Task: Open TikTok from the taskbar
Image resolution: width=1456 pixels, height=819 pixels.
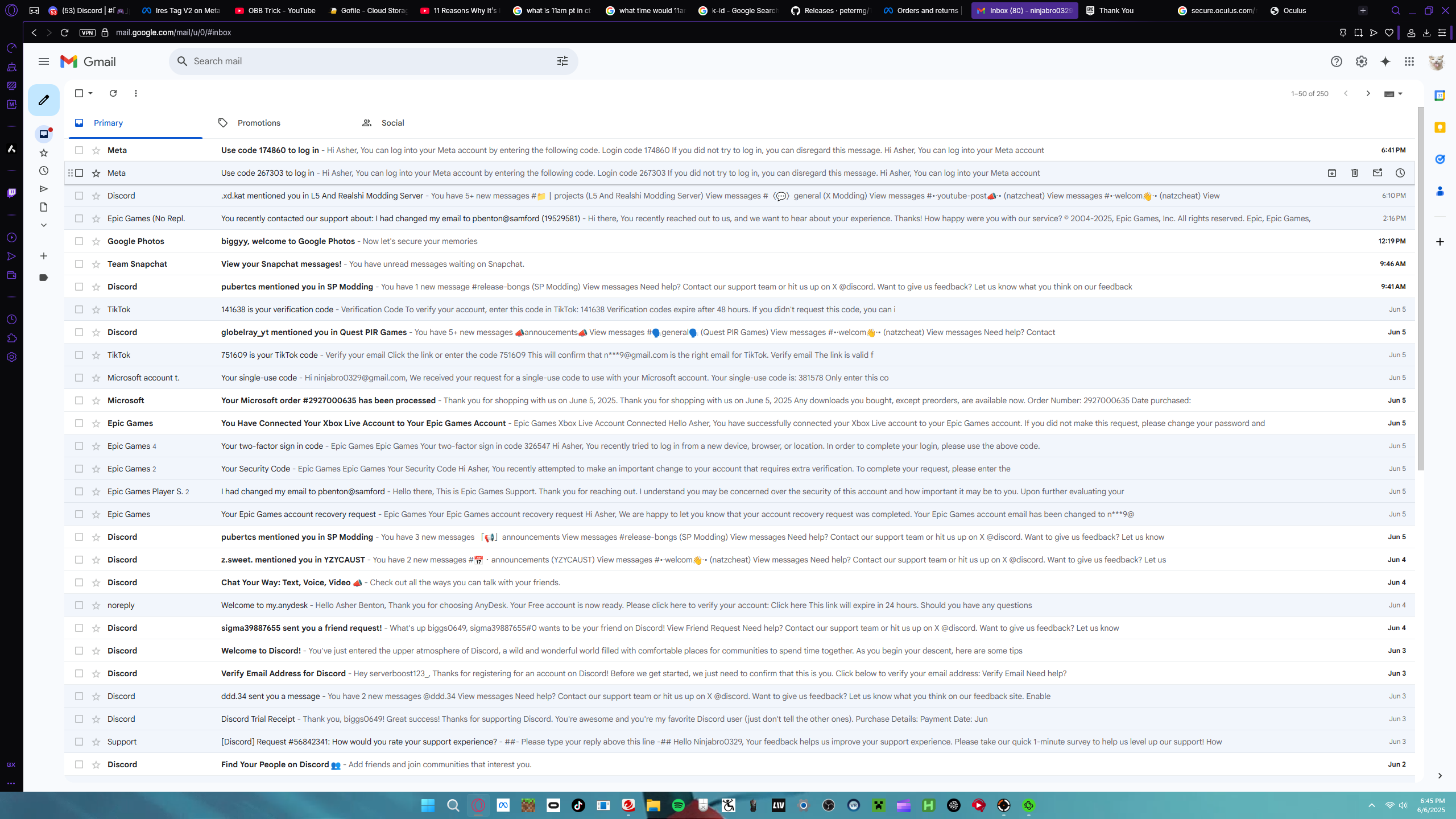Action: (578, 805)
